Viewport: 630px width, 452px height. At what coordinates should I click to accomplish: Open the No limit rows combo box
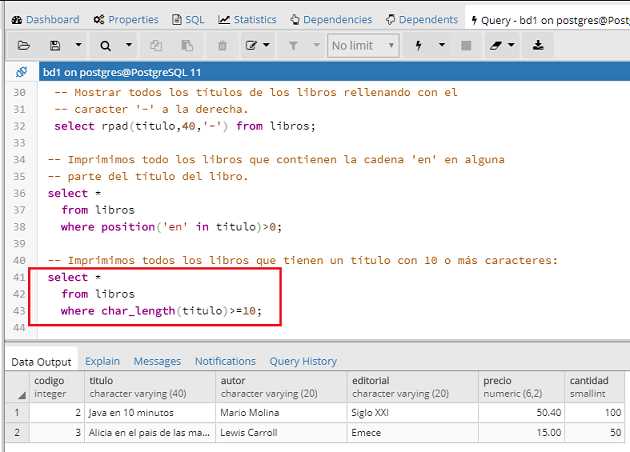[x=363, y=46]
